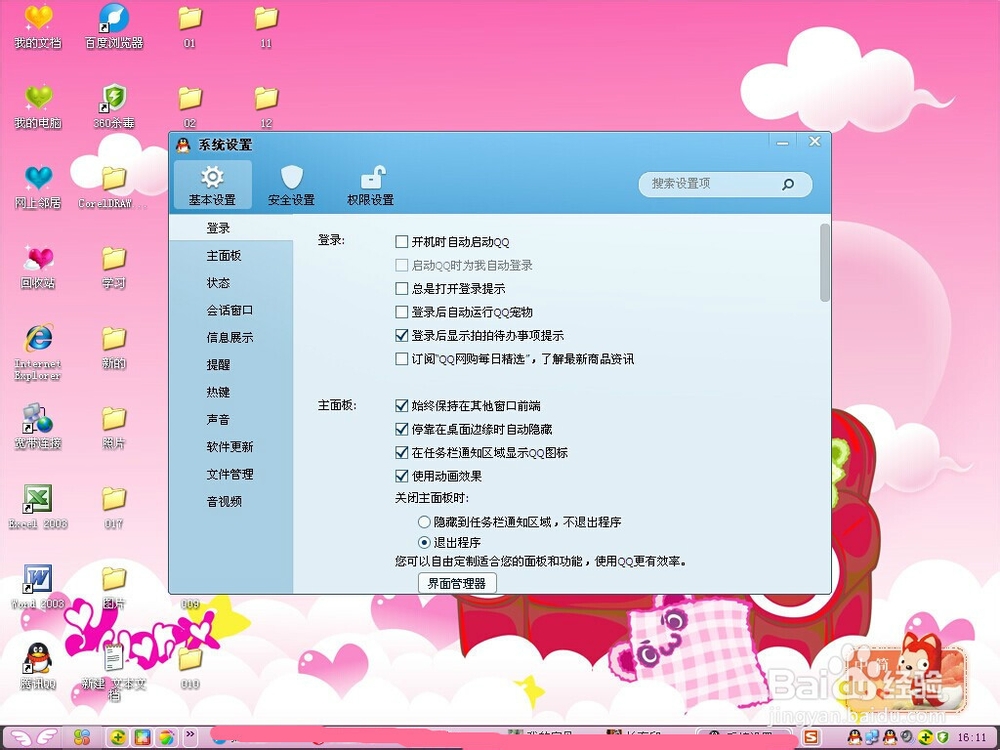Select the 11 folder
The height and width of the screenshot is (750, 1000).
click(267, 27)
